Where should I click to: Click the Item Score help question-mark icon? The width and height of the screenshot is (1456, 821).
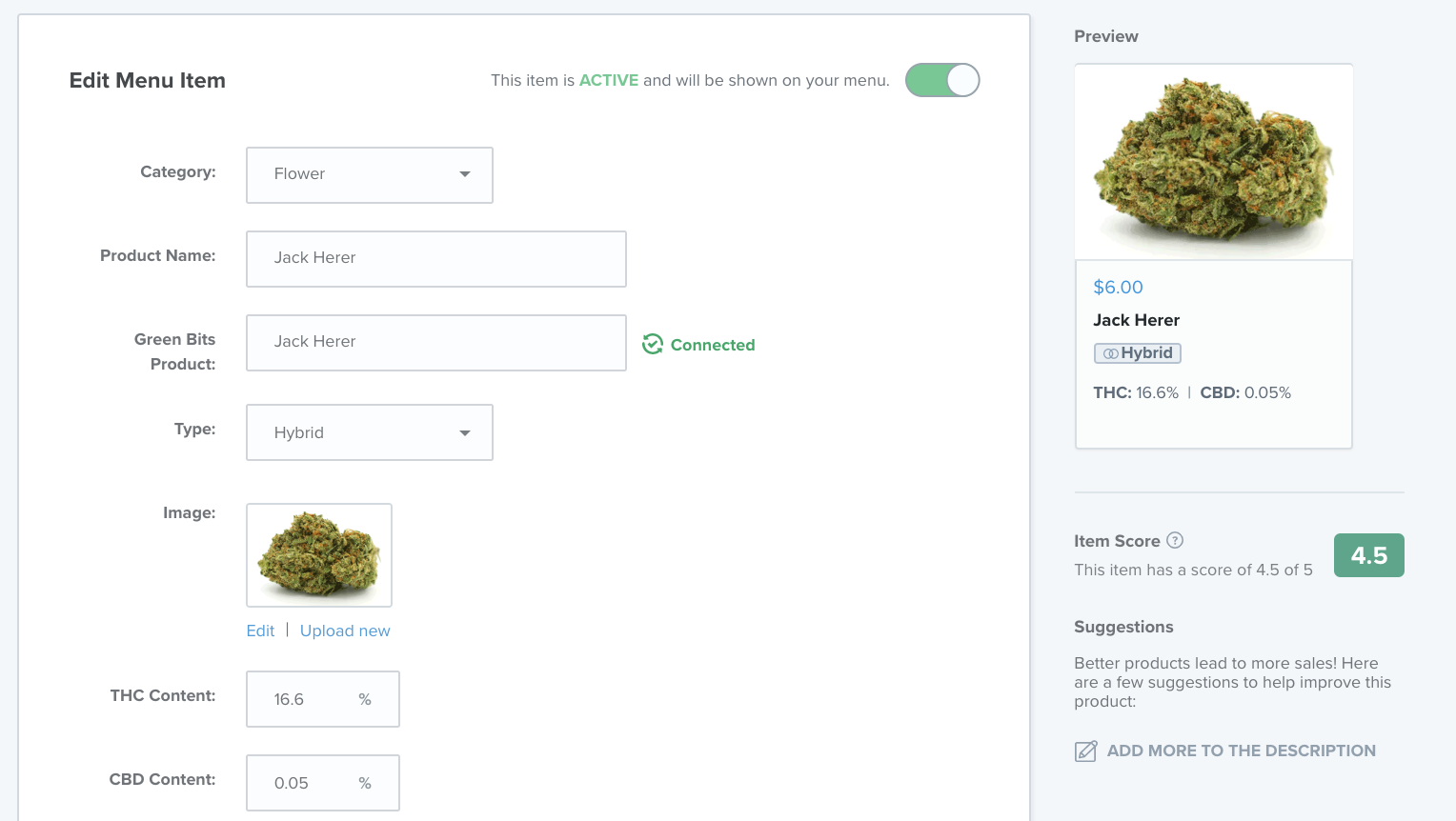(x=1175, y=540)
